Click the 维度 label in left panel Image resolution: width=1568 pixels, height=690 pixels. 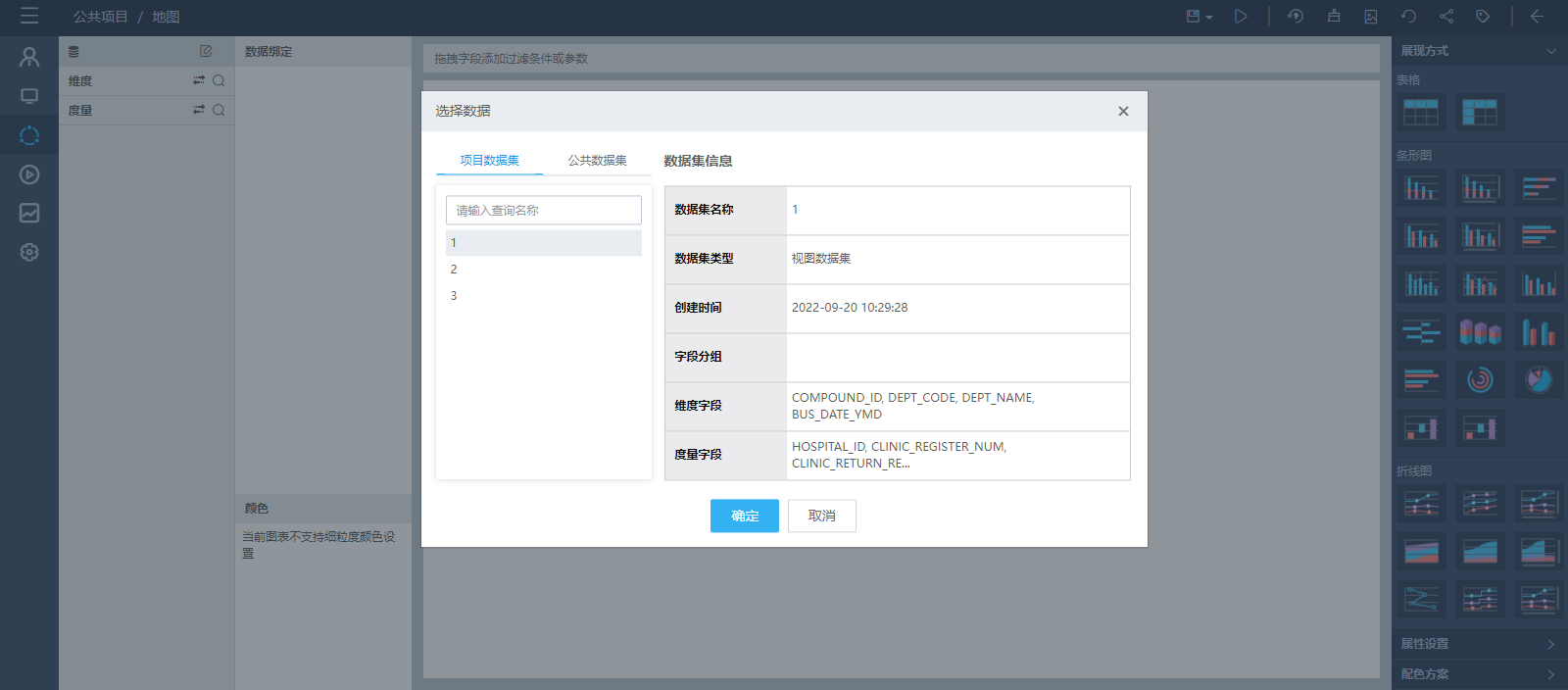pyautogui.click(x=80, y=81)
